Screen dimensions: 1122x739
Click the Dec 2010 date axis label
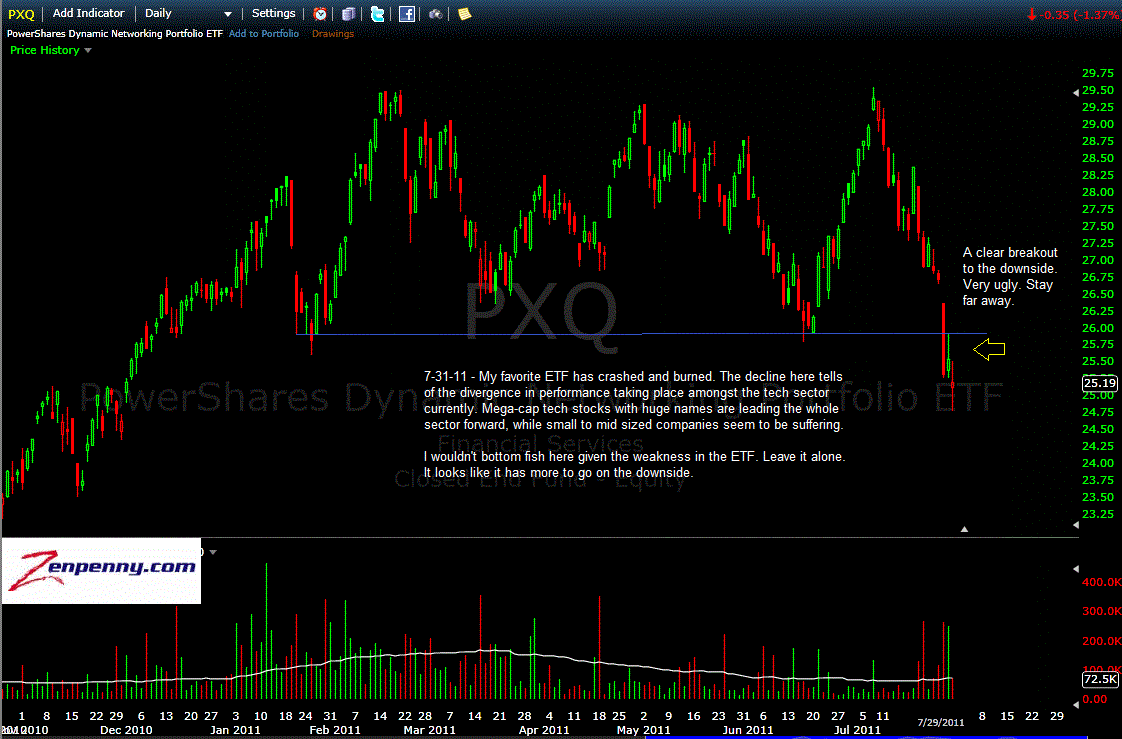tap(126, 730)
